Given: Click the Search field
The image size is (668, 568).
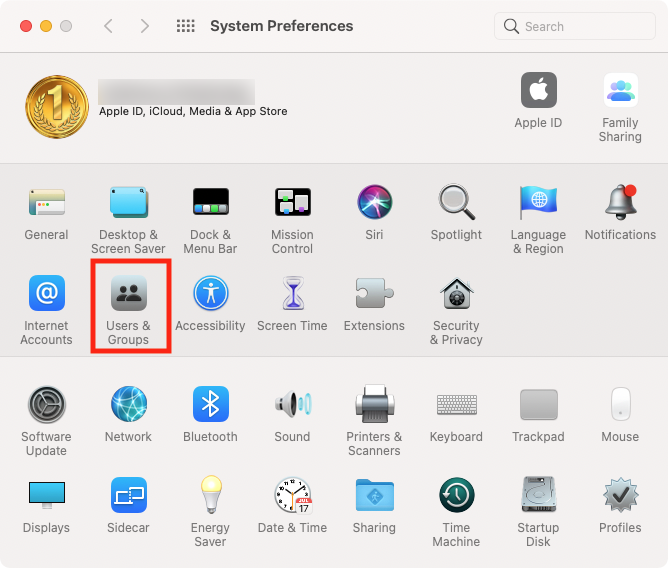Looking at the screenshot, I should point(575,26).
